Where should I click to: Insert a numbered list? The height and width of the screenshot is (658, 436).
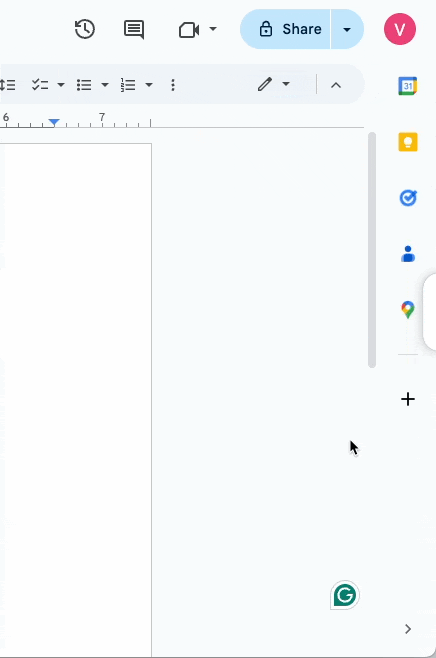pos(128,85)
